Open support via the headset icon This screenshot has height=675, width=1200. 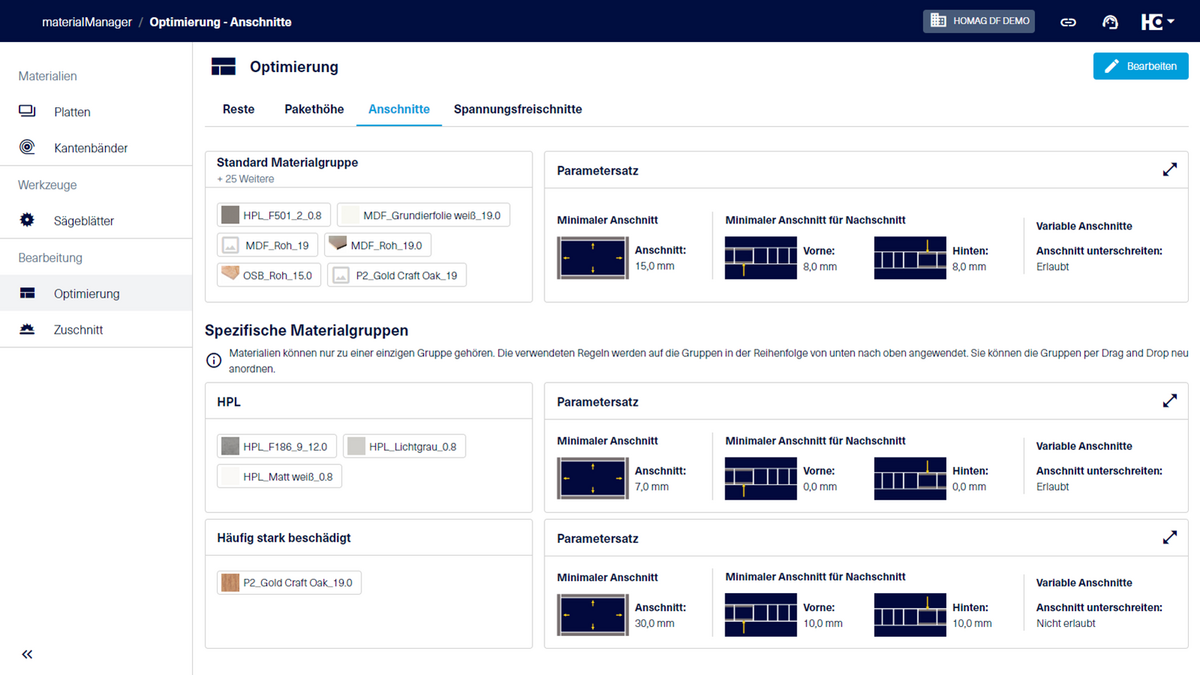[1110, 21]
